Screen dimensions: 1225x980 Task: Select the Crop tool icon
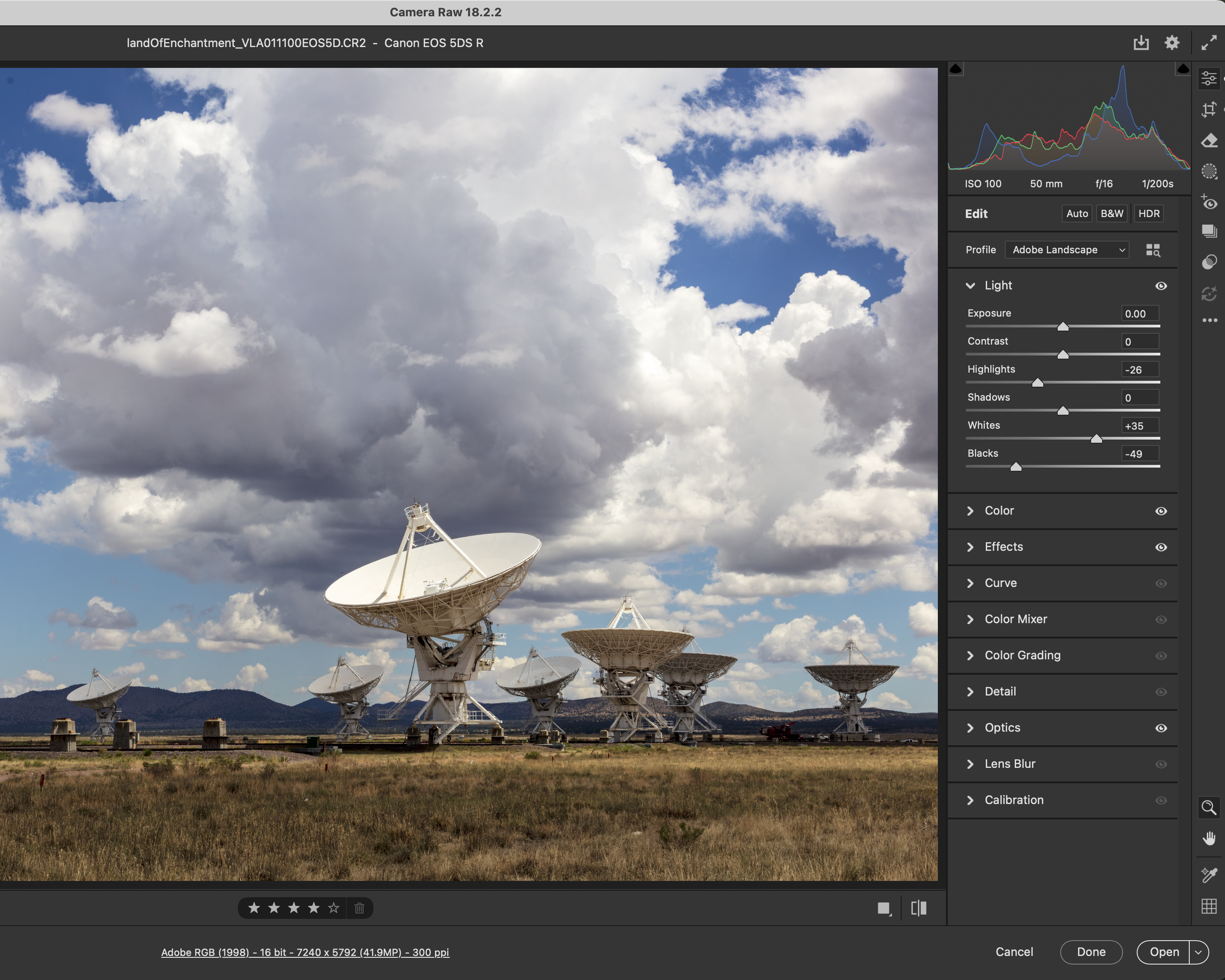point(1208,110)
